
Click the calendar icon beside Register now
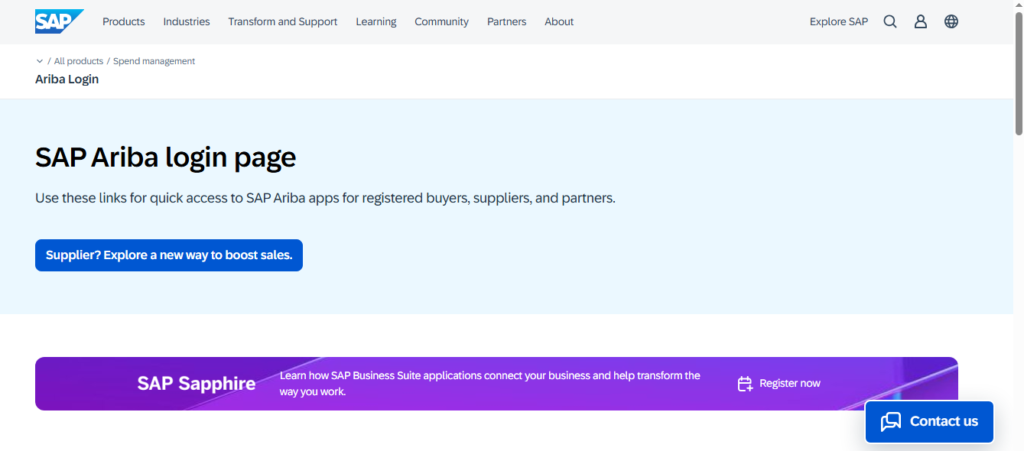tap(745, 384)
